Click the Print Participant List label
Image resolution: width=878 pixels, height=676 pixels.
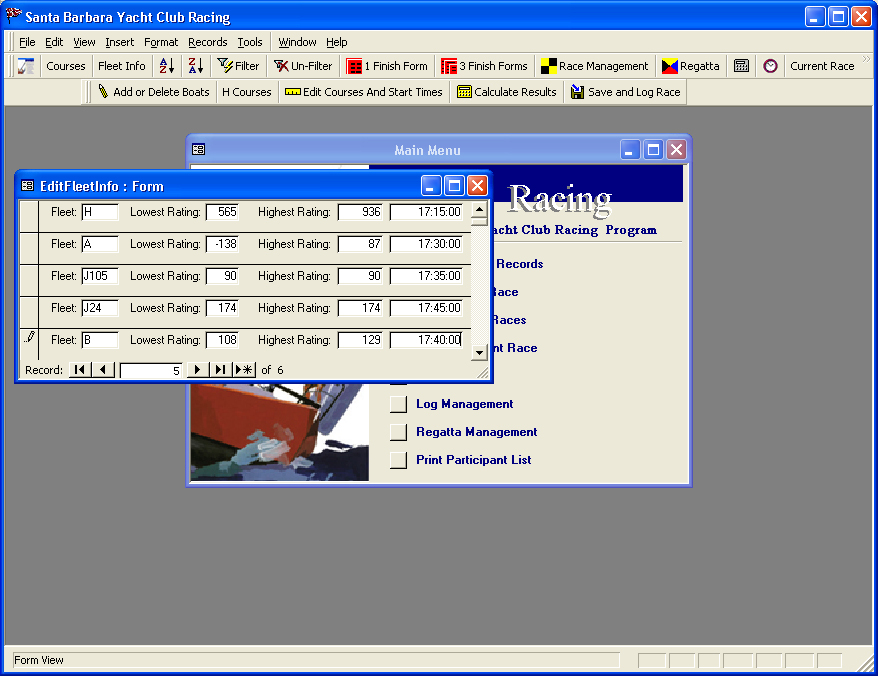click(x=473, y=460)
